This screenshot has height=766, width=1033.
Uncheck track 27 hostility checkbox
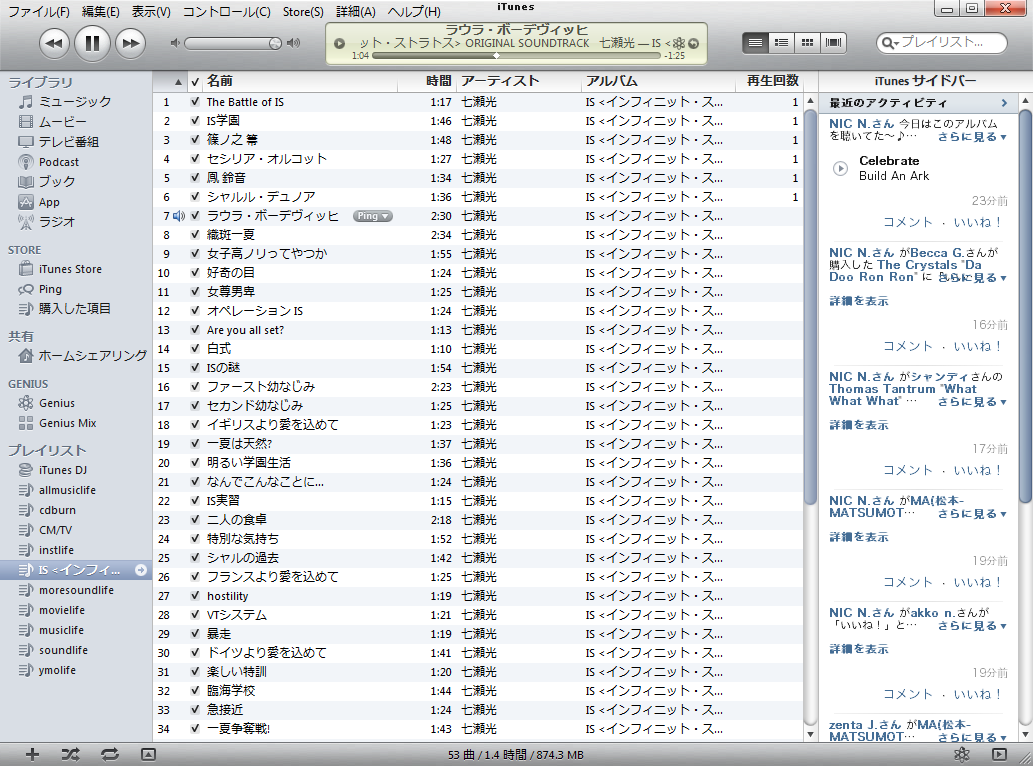(x=195, y=596)
